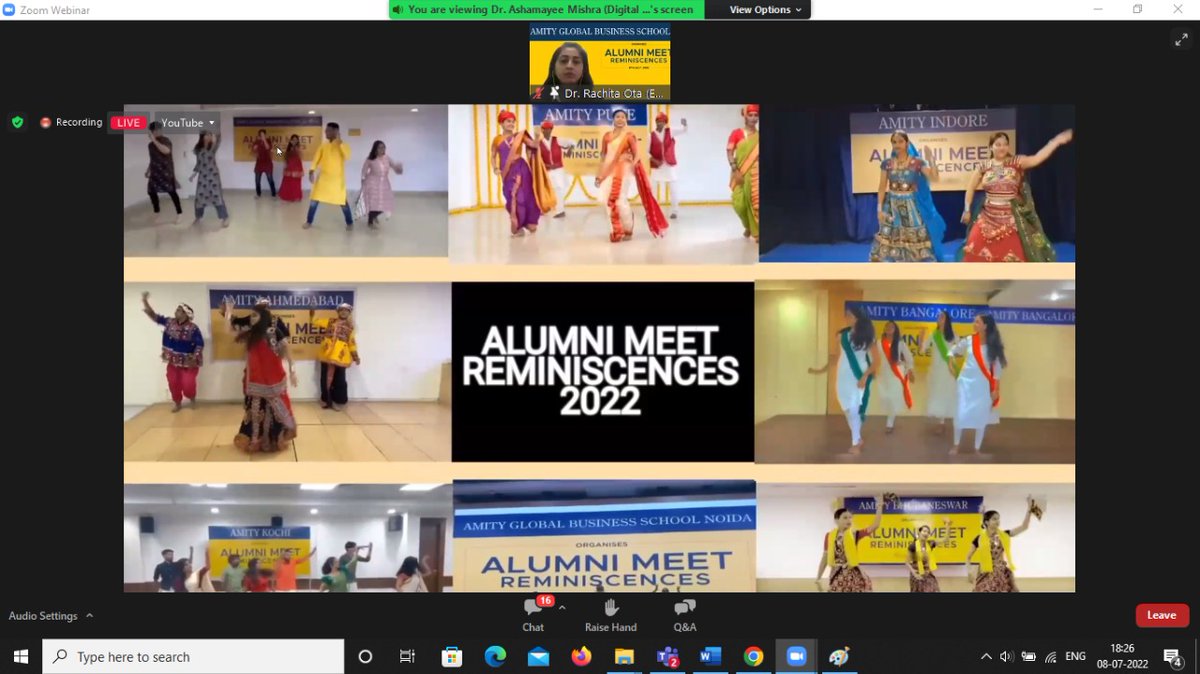Screen dimensions: 1200x674
Task: Open Microsoft Teams on the taskbar
Action: coord(667,656)
